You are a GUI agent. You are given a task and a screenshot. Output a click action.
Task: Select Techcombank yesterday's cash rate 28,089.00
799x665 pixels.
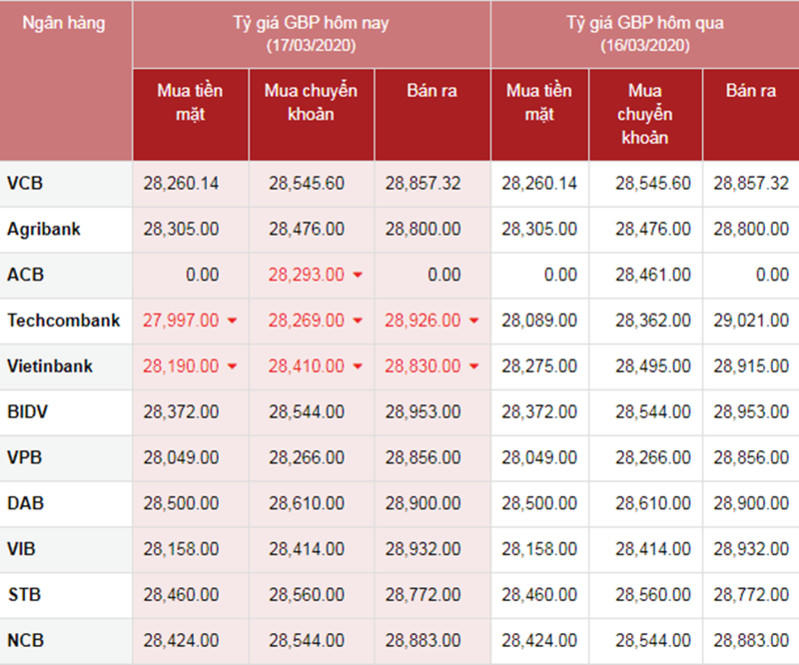[539, 321]
